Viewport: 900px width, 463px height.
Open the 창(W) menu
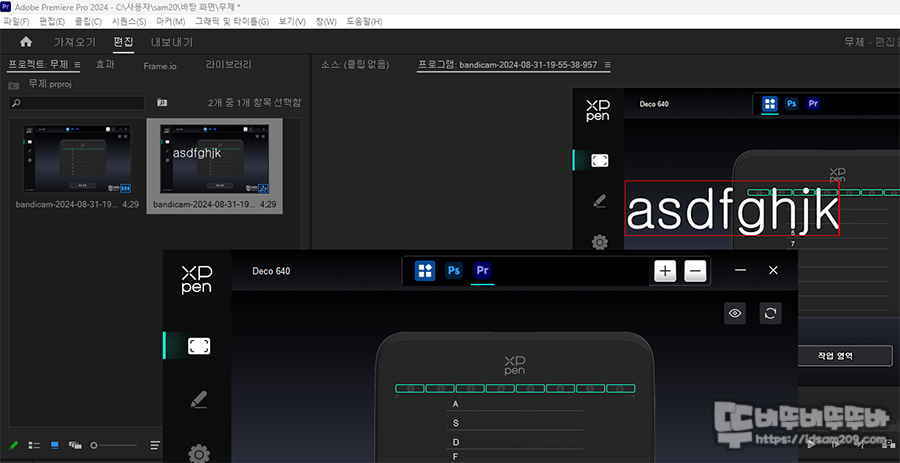(325, 22)
